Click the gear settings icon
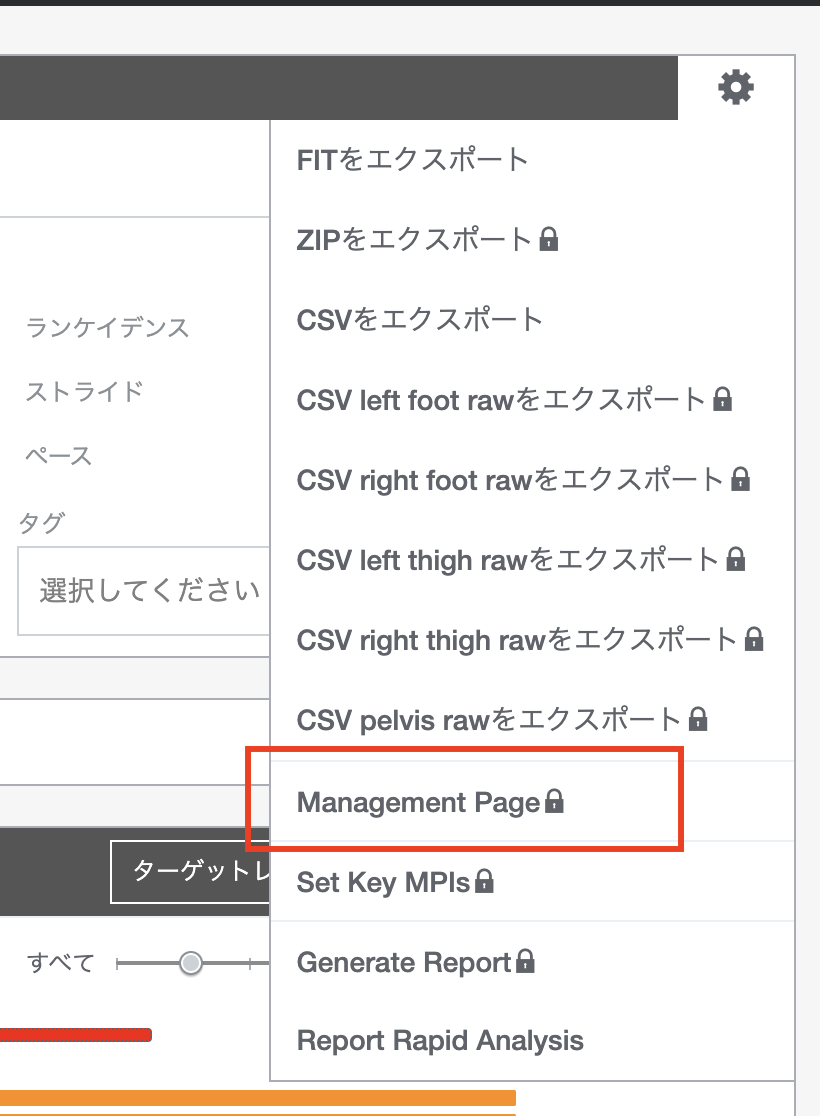 (x=736, y=88)
